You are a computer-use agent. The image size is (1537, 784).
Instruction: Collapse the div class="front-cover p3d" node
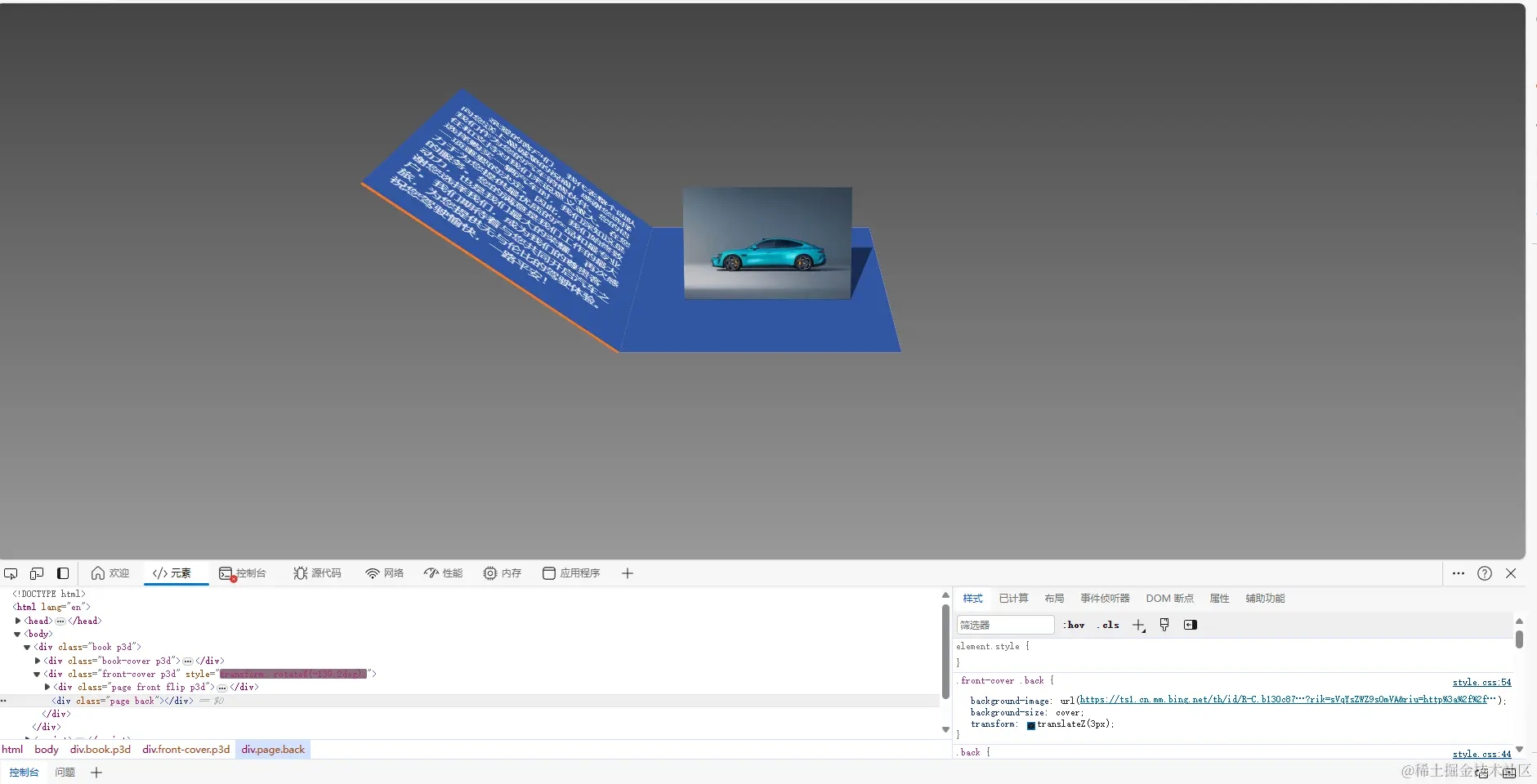coord(38,674)
